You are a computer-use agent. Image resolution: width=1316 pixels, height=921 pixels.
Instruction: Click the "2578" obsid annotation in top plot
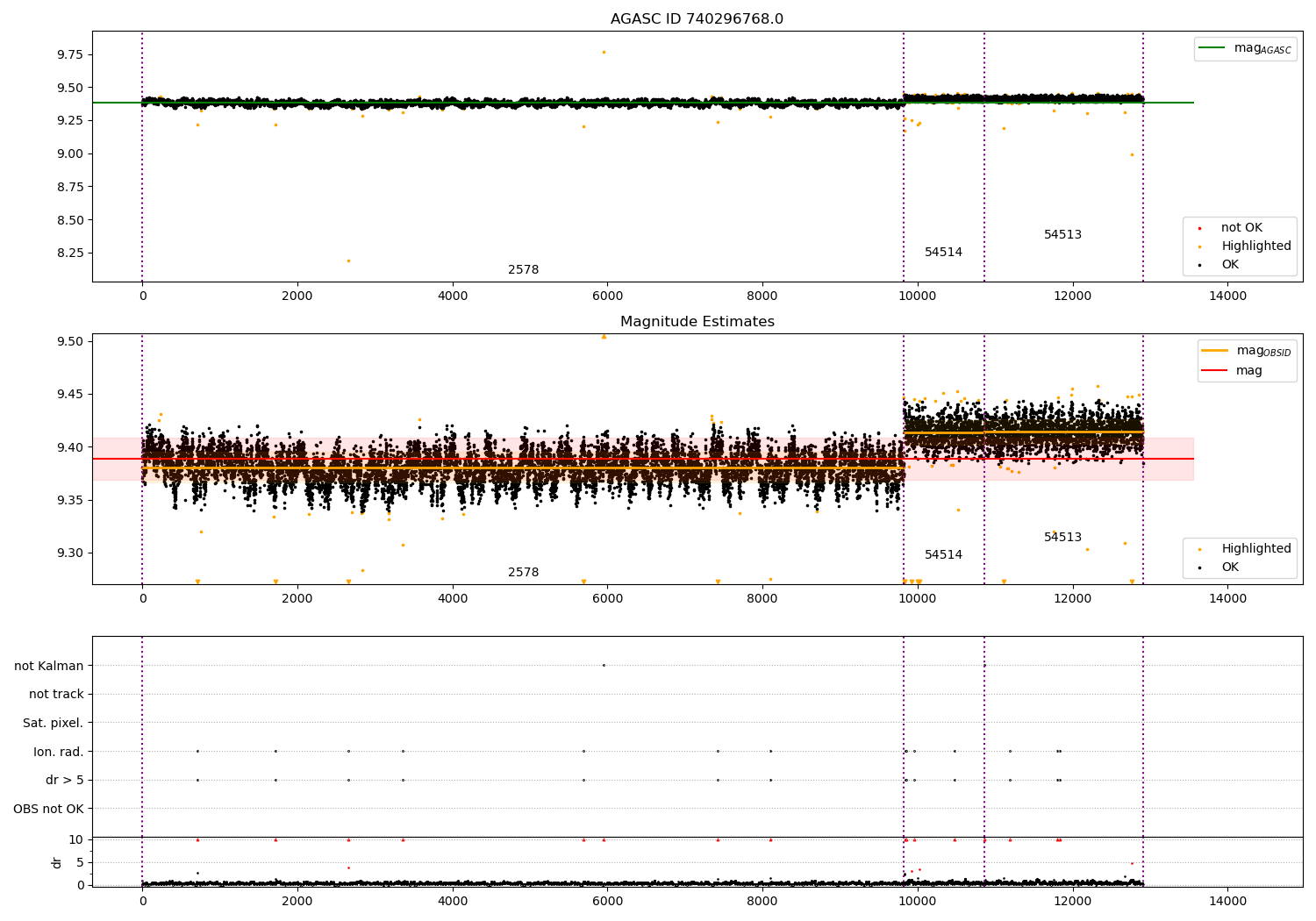pyautogui.click(x=523, y=270)
